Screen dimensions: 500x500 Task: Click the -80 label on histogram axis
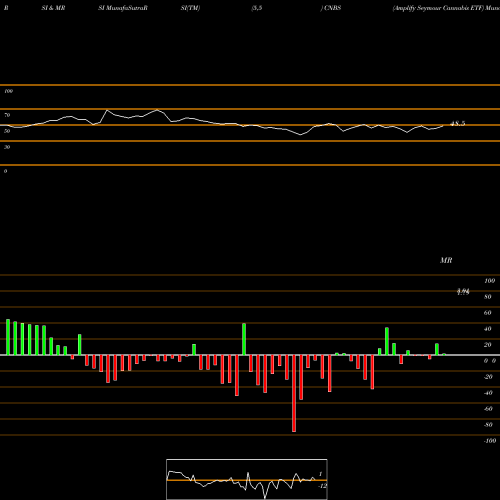488,425
